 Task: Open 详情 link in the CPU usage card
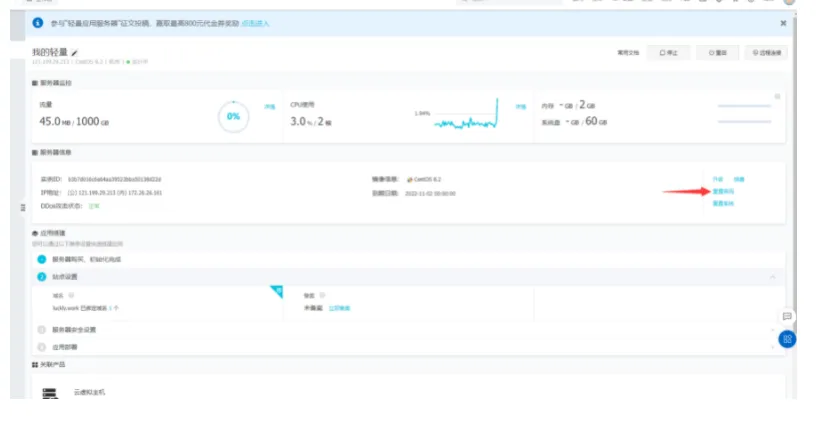click(521, 107)
